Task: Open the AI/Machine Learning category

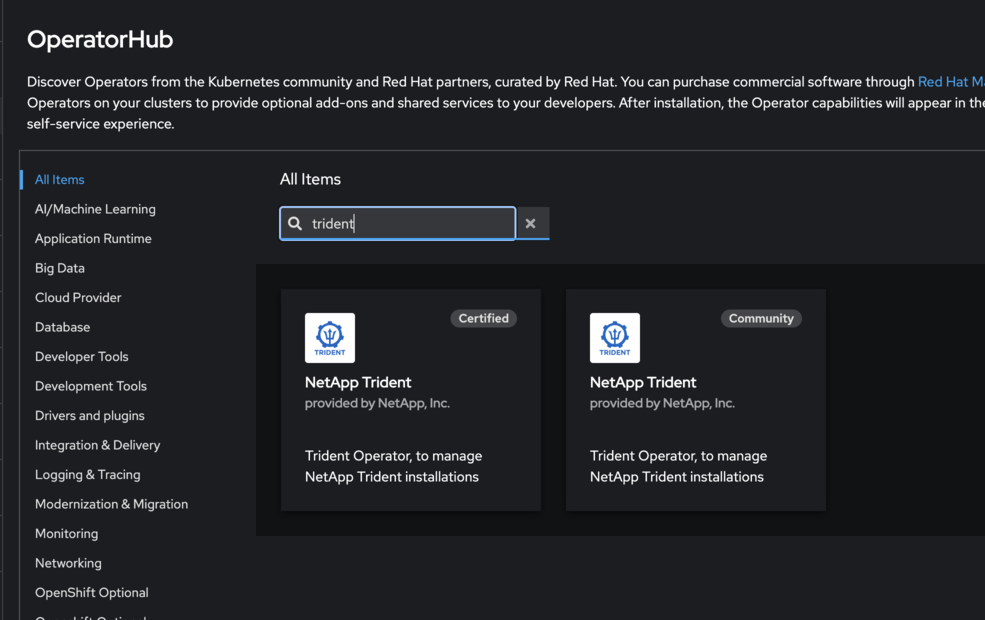Action: point(95,209)
